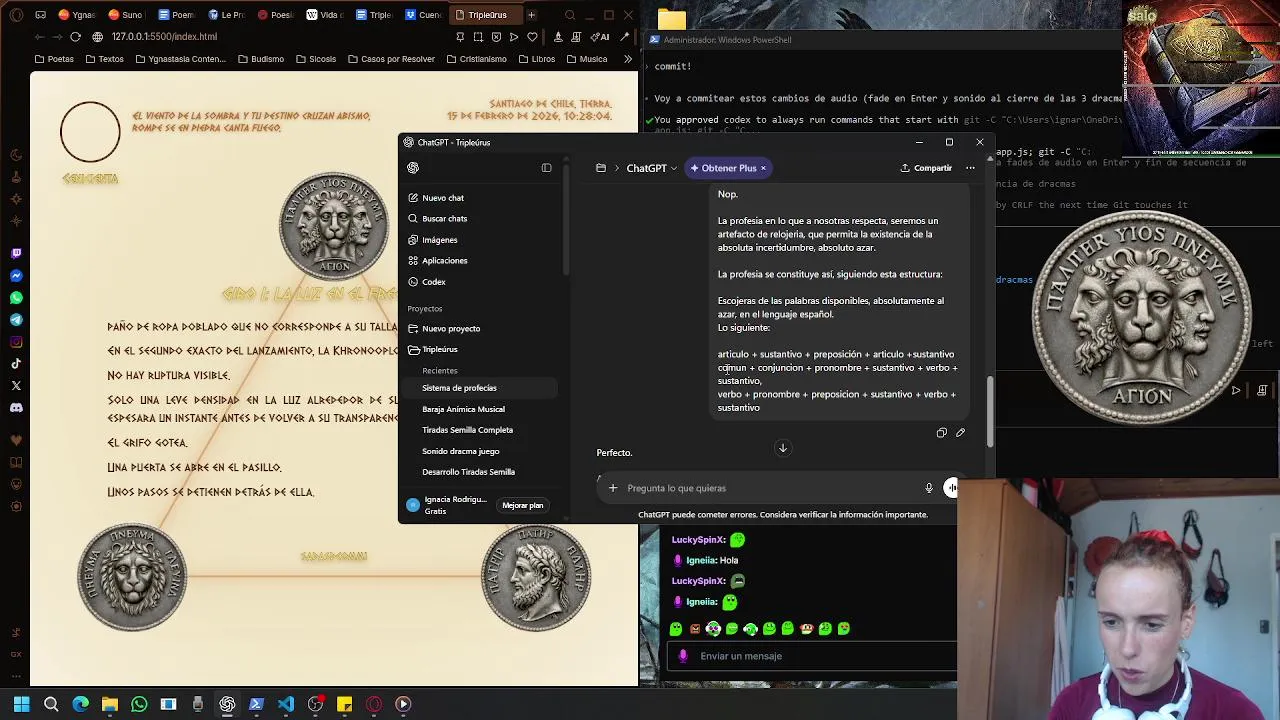
Task: Dismiss the Obtener Plus pill
Action: pyautogui.click(x=763, y=168)
